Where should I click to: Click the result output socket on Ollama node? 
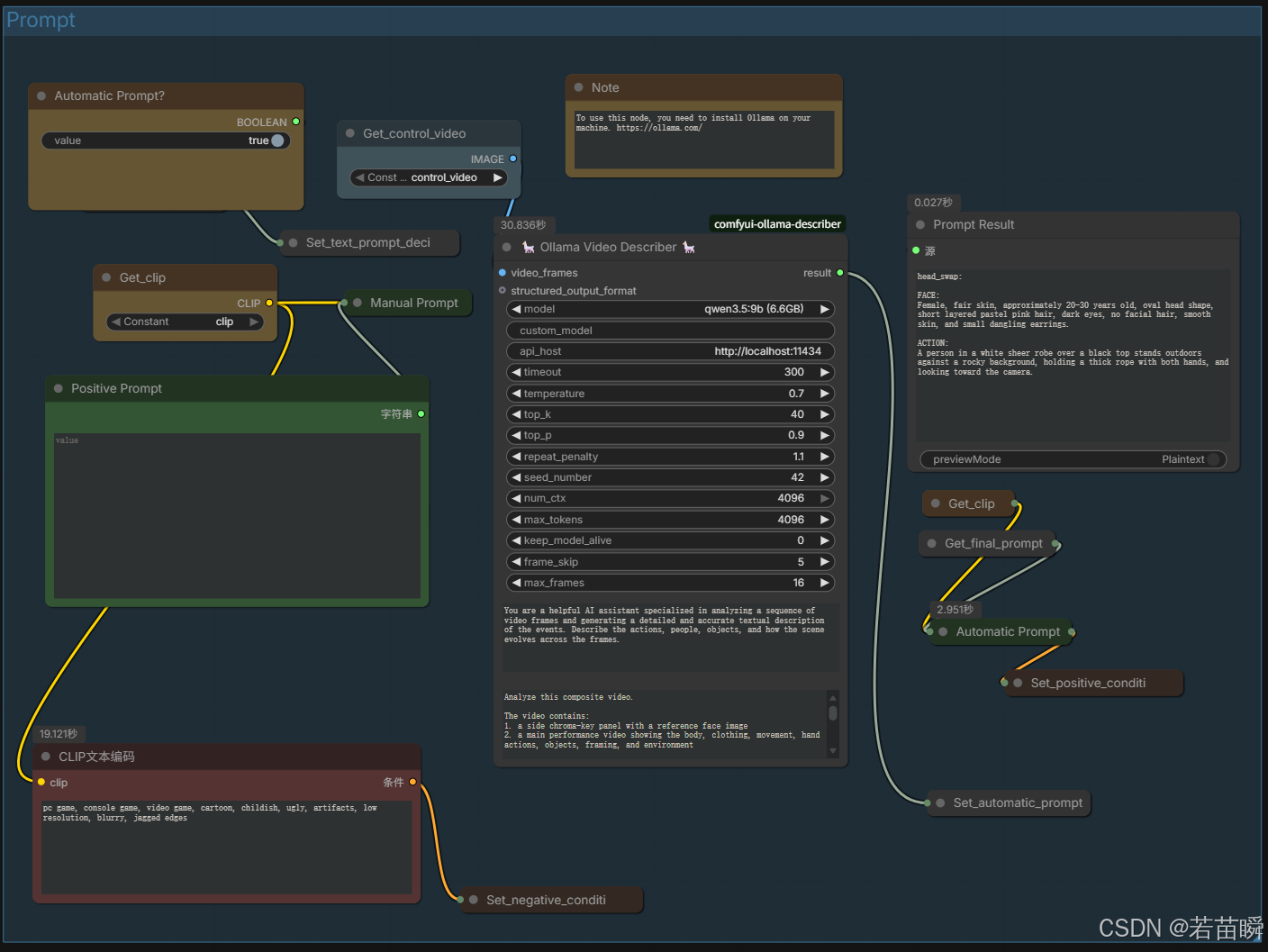pos(840,272)
